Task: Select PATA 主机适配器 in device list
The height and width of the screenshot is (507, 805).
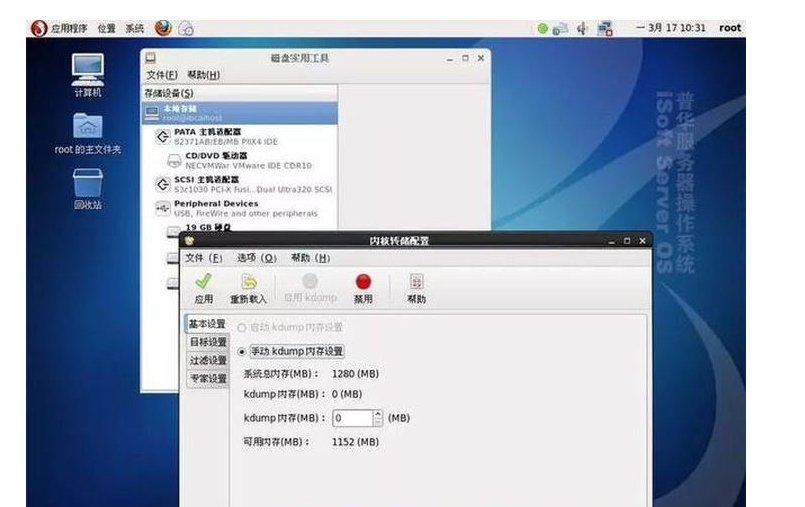Action: 240,136
